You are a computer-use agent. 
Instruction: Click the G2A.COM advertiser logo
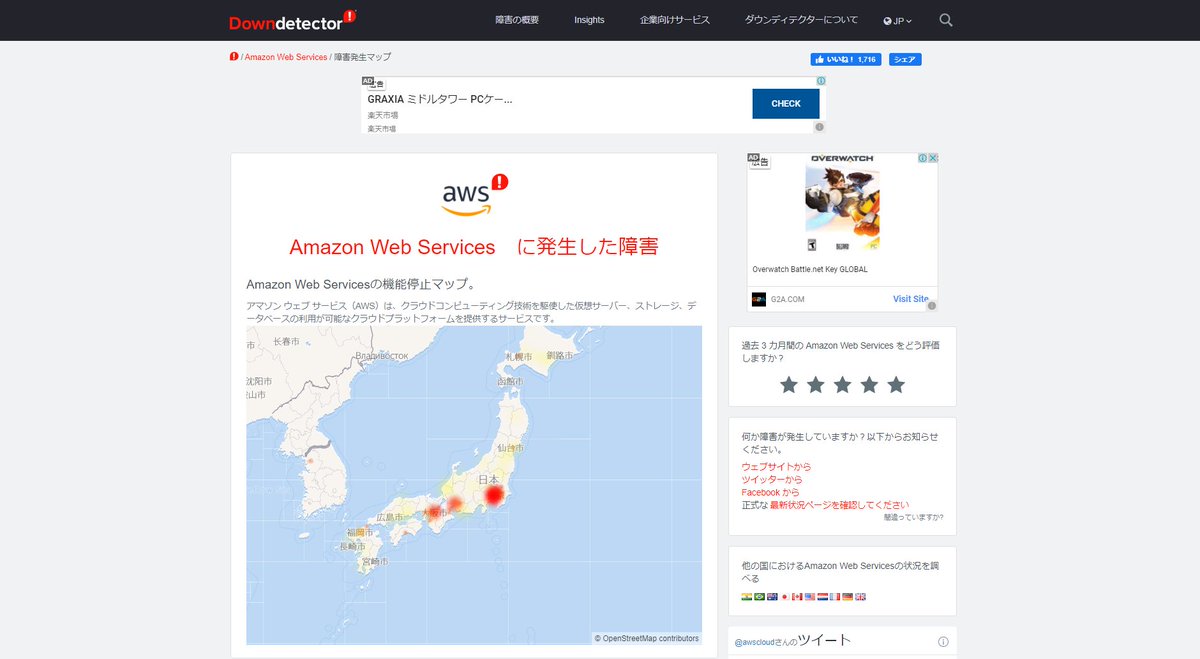[760, 299]
